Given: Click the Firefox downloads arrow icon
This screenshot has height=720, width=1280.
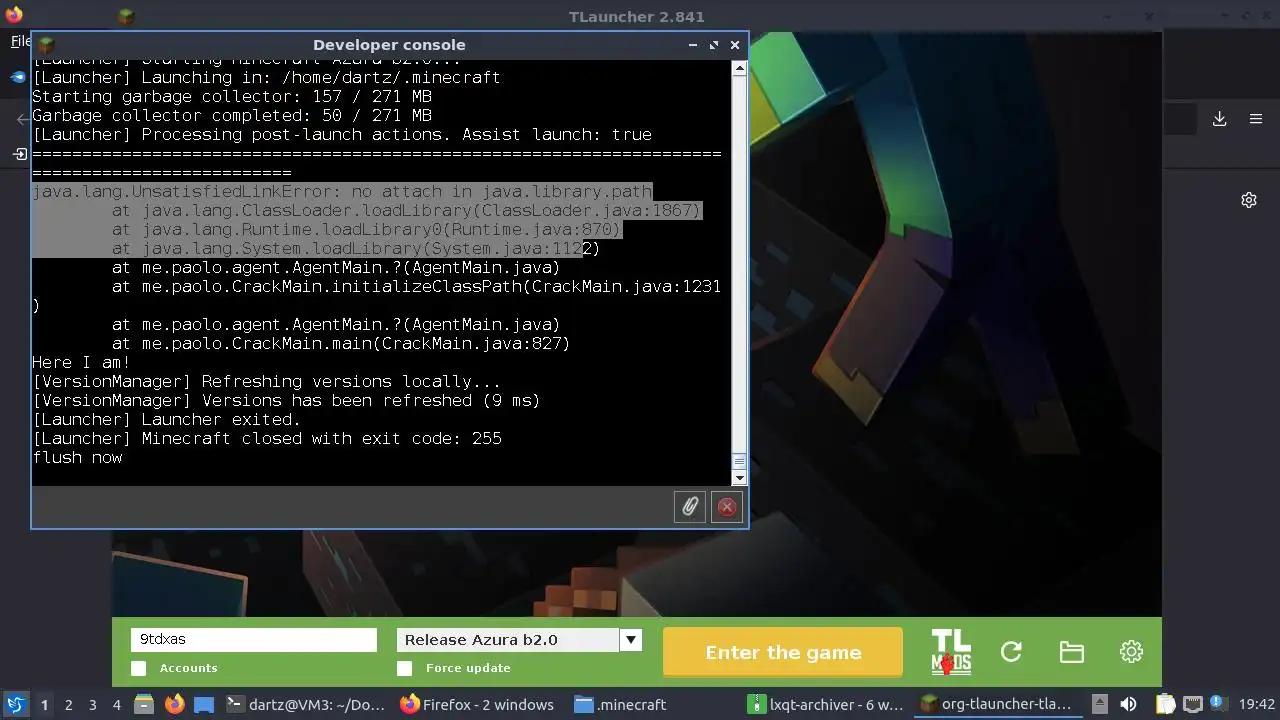Looking at the screenshot, I should pos(1220,119).
